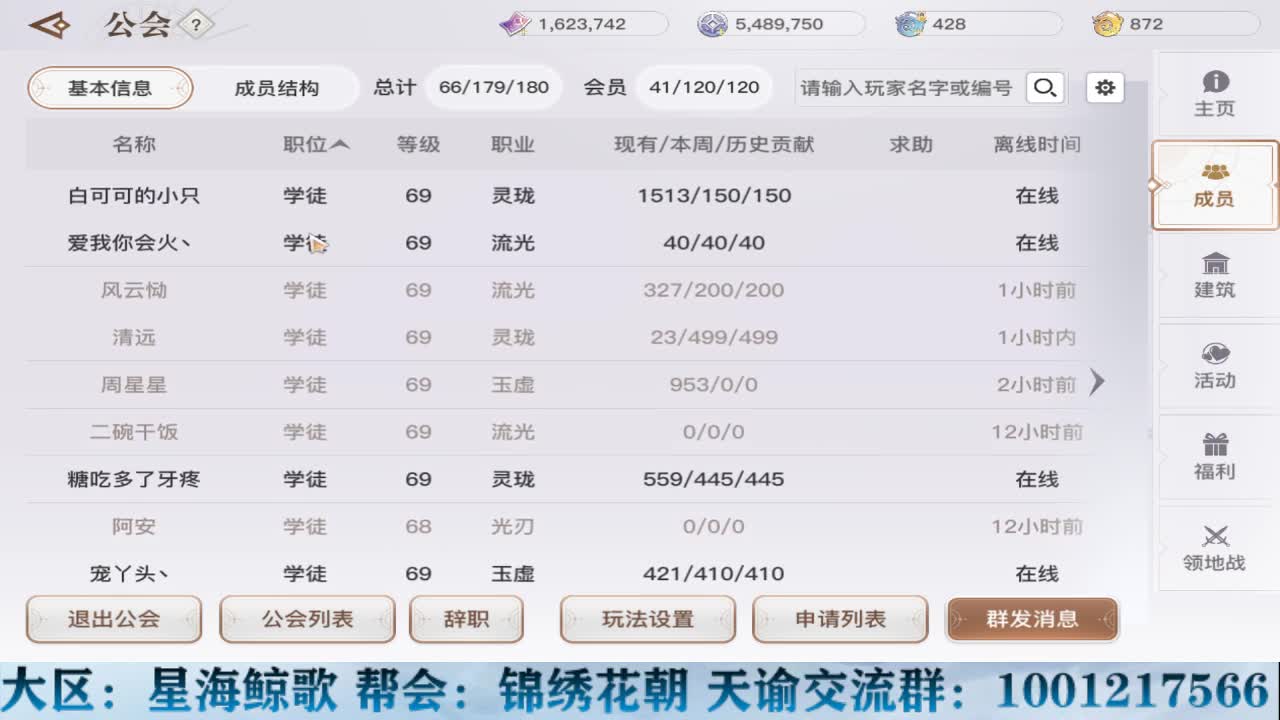Viewport: 1280px width, 720px height.
Task: Open the 活动 panel from the sidebar
Action: [x=1214, y=367]
